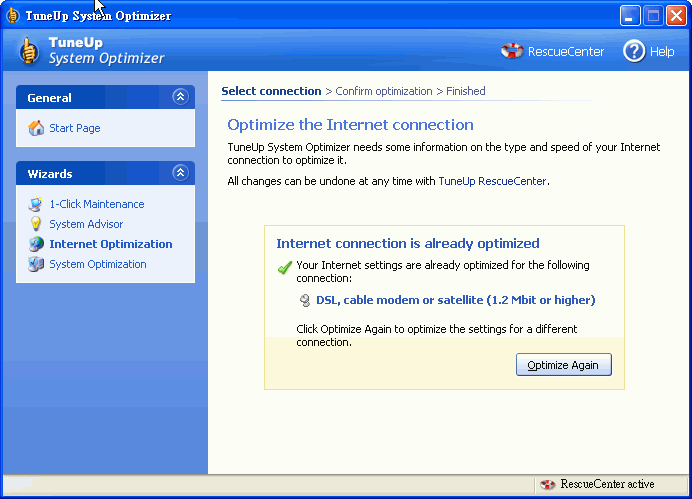The height and width of the screenshot is (499, 692).
Task: Click the Wizards panel header title
Action: click(x=50, y=173)
